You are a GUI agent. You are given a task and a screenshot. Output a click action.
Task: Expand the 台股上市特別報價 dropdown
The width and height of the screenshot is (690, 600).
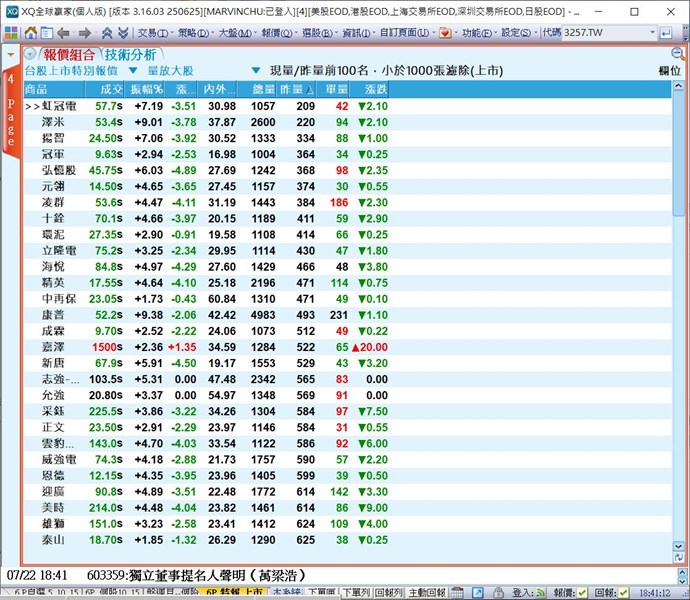pos(133,71)
